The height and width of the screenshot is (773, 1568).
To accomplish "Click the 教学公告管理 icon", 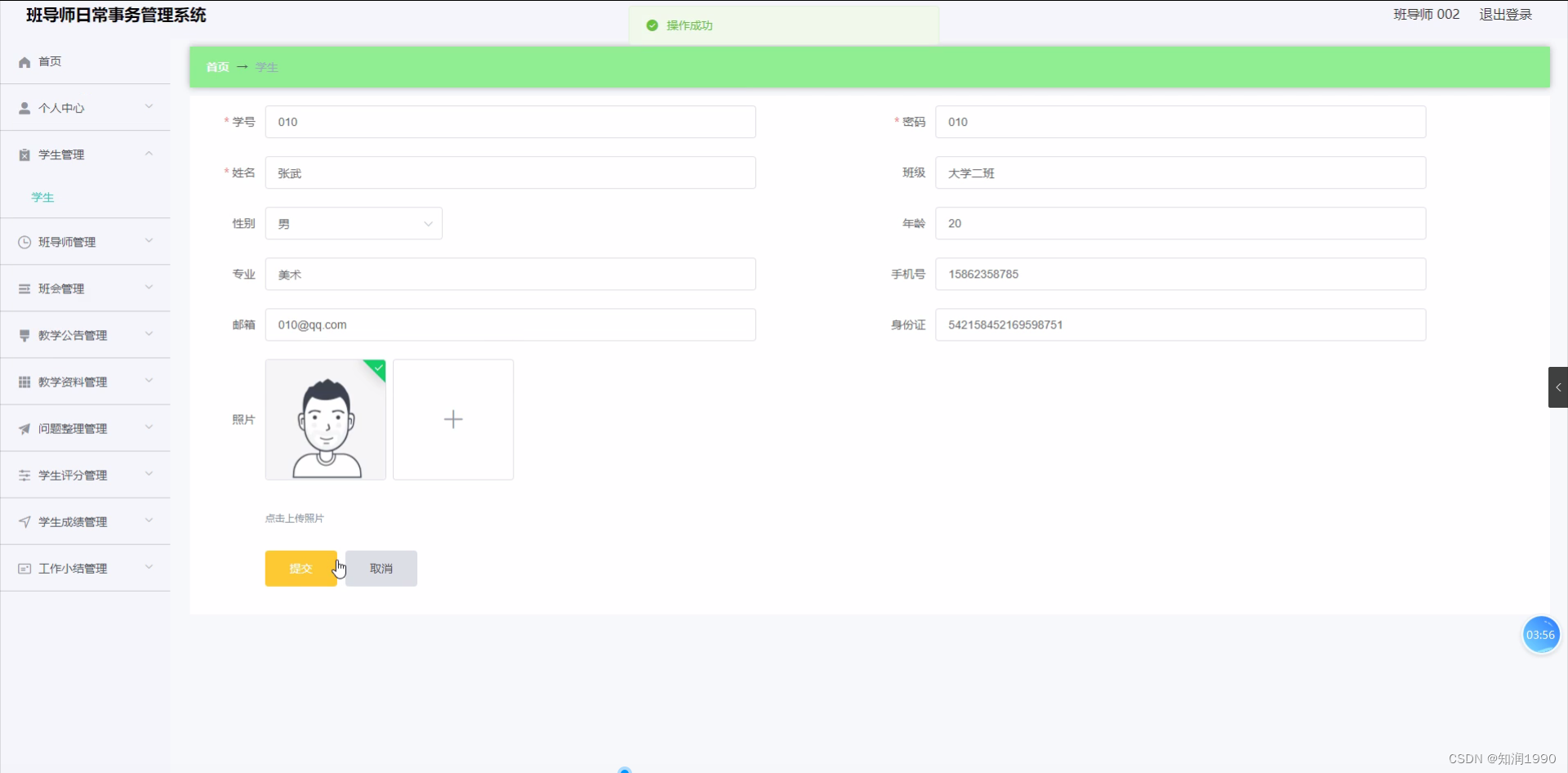I will (x=24, y=334).
